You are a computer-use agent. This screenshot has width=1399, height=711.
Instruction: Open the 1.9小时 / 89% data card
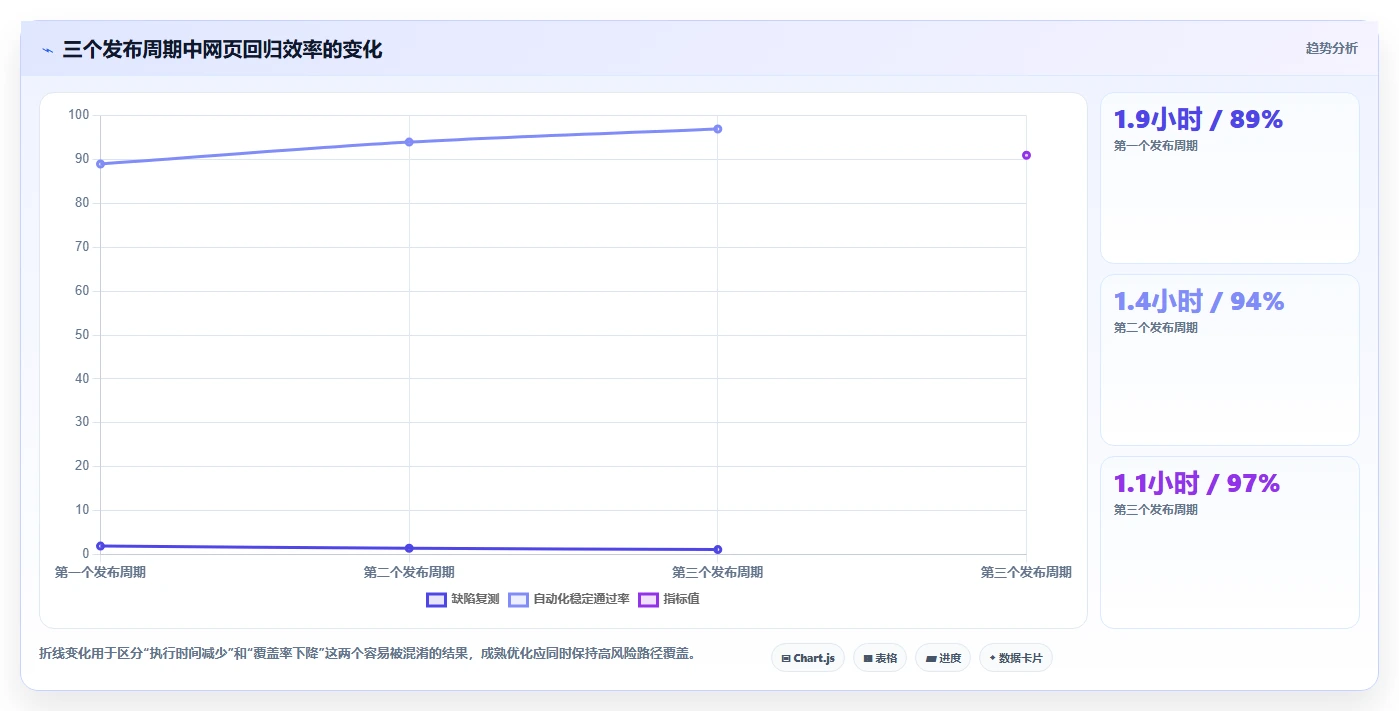(1230, 178)
